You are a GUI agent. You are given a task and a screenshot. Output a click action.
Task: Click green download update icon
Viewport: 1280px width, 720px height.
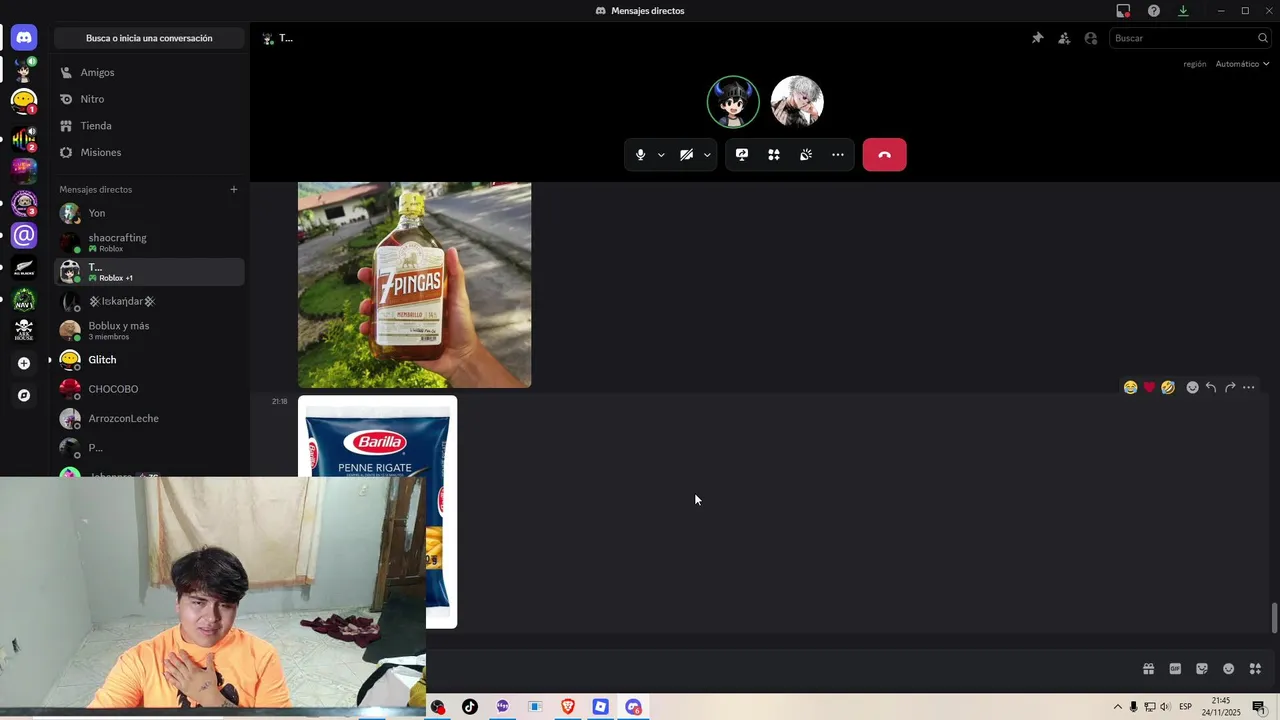coord(1183,11)
